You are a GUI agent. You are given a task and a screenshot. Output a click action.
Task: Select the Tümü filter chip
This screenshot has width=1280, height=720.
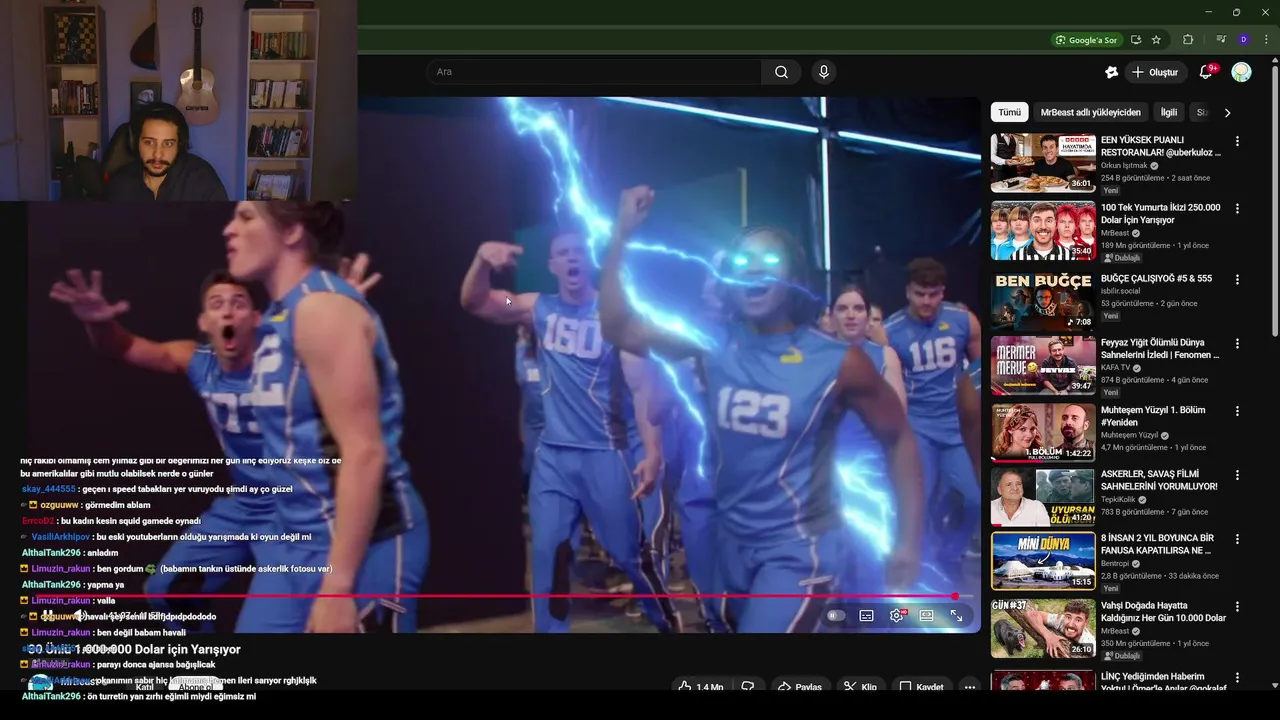click(x=1009, y=113)
